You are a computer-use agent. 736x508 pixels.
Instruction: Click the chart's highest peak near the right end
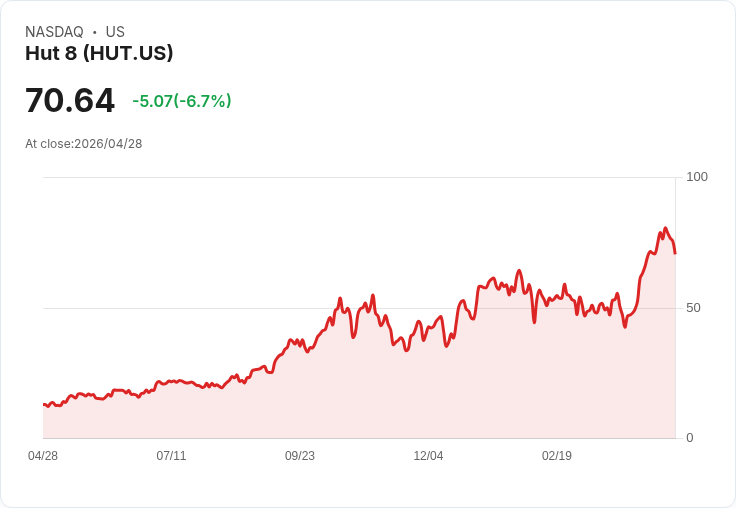click(665, 228)
